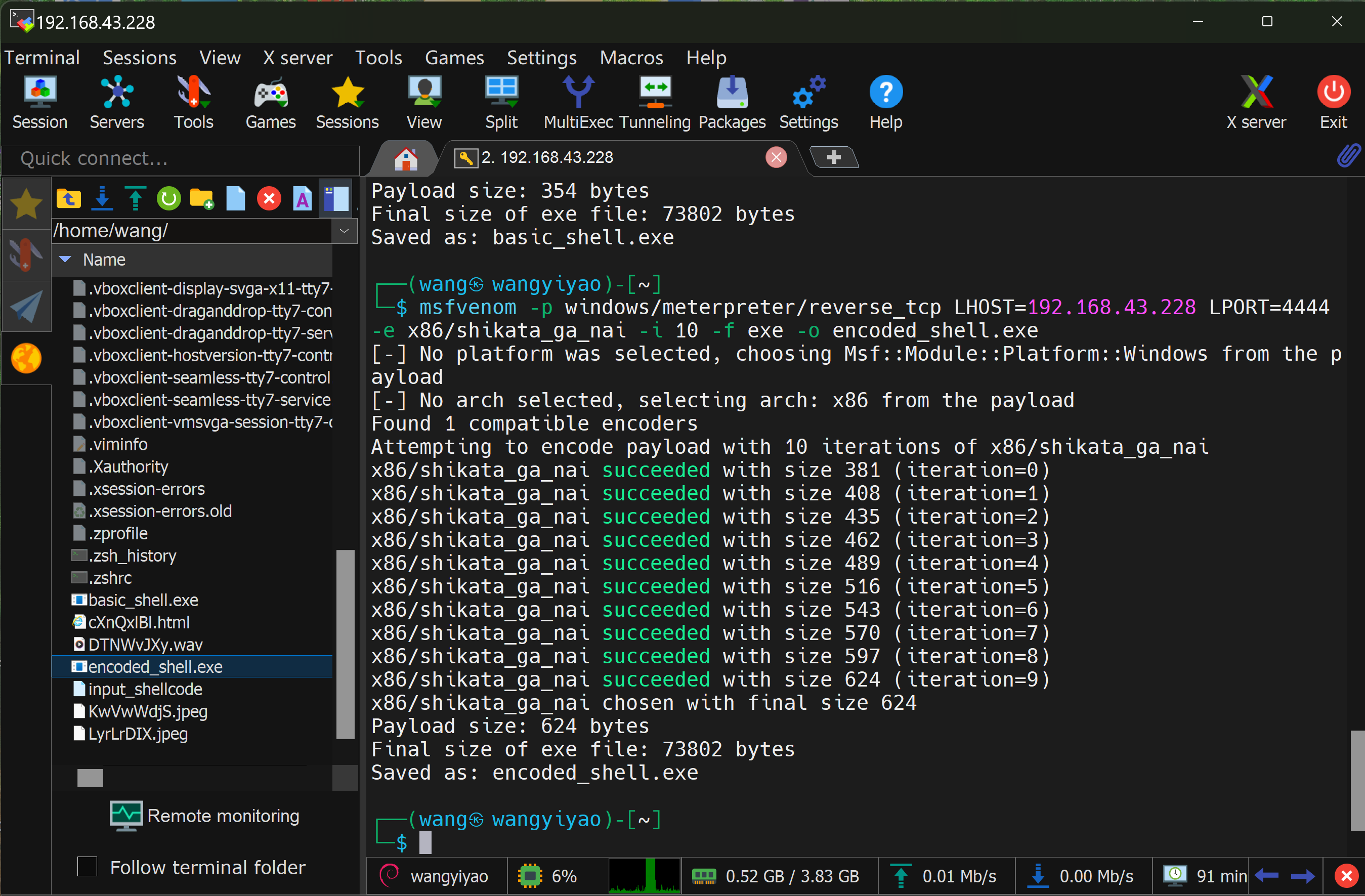This screenshot has height=896, width=1365.
Task: Click the Remote monitoring button
Action: coord(205,816)
